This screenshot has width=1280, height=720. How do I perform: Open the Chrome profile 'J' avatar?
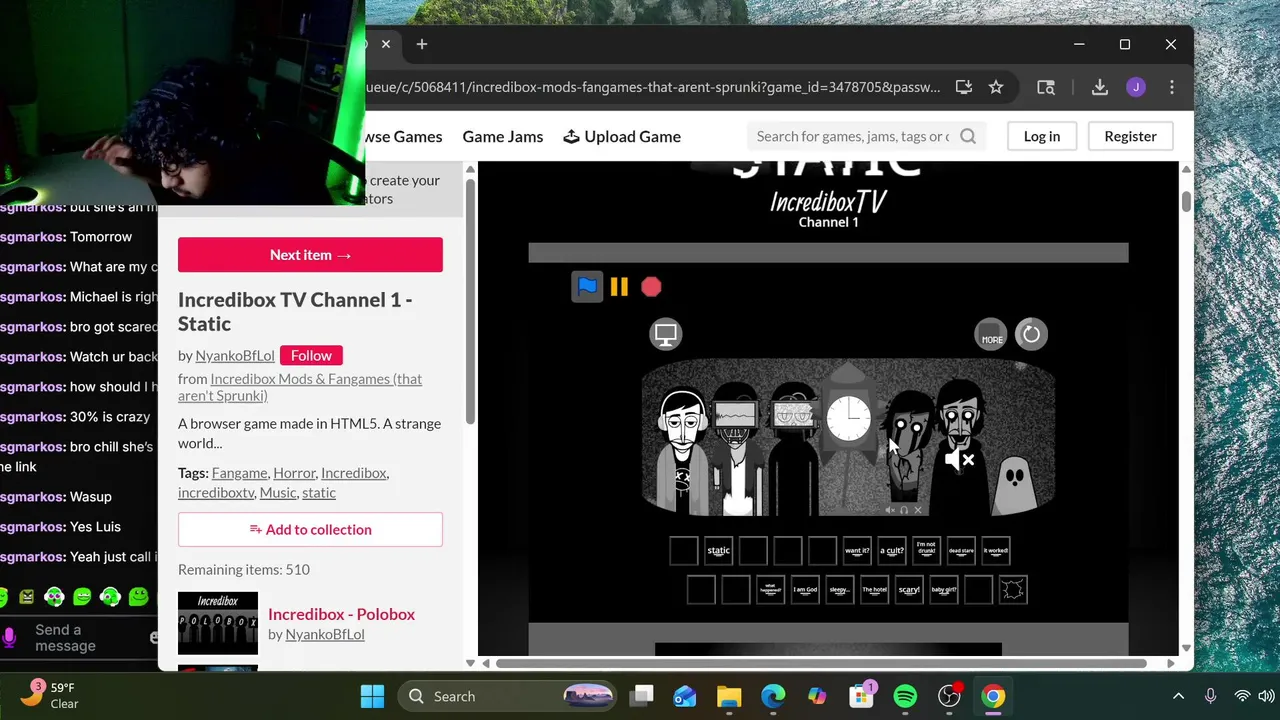pyautogui.click(x=1136, y=87)
